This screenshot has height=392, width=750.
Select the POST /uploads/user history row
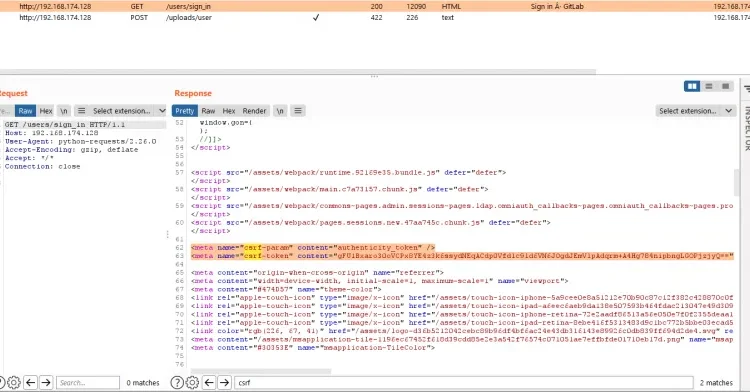[375, 17]
